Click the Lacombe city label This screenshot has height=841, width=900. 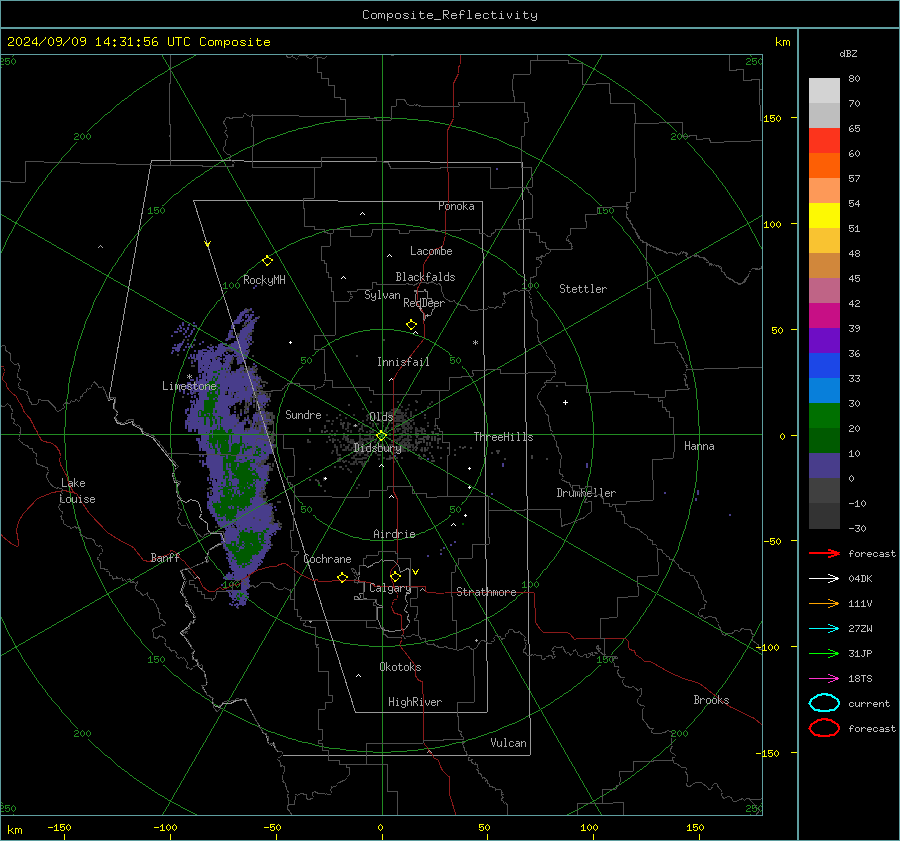pos(431,251)
